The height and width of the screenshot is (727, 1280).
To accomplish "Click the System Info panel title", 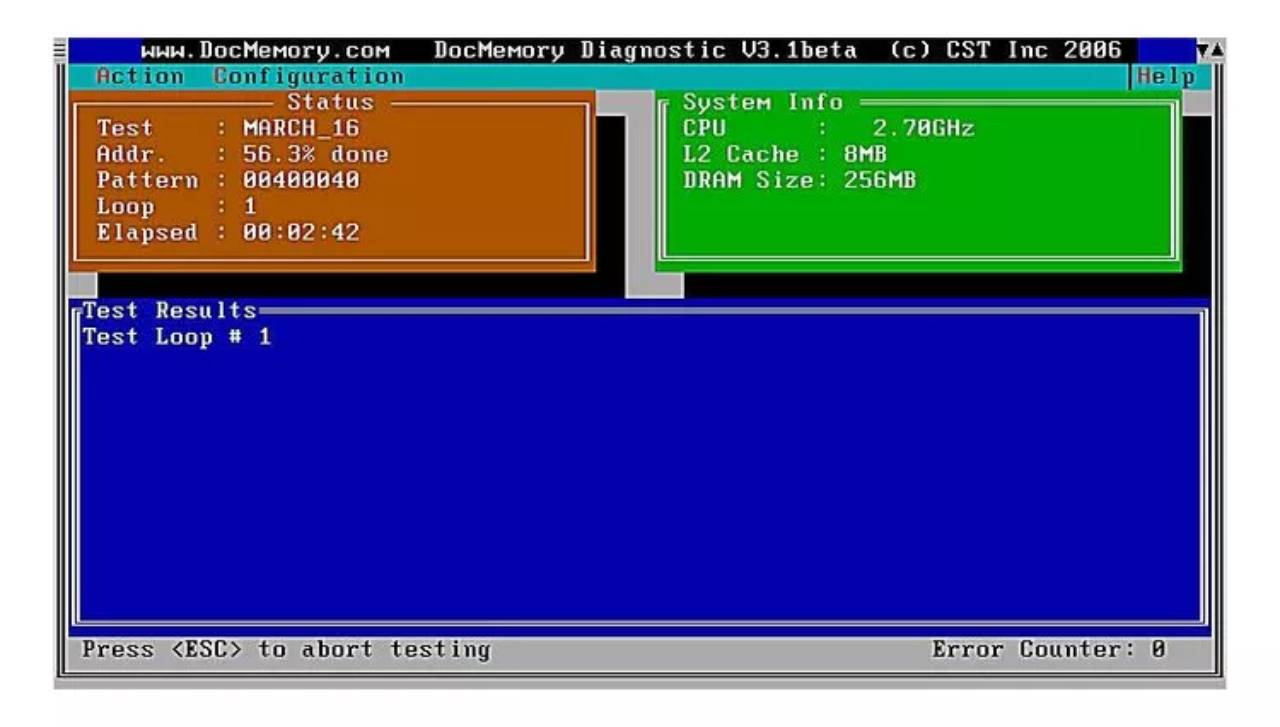I will [762, 102].
